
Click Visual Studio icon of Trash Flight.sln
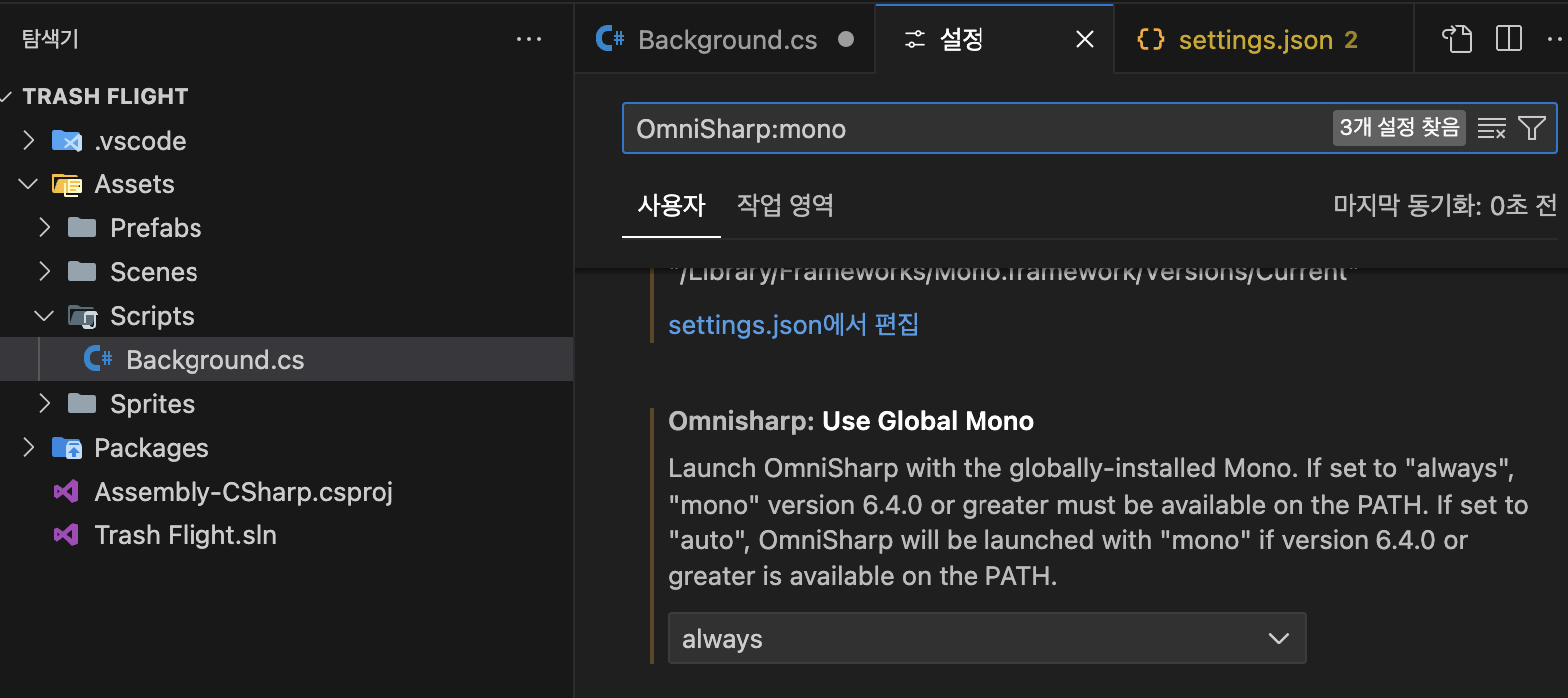(66, 535)
